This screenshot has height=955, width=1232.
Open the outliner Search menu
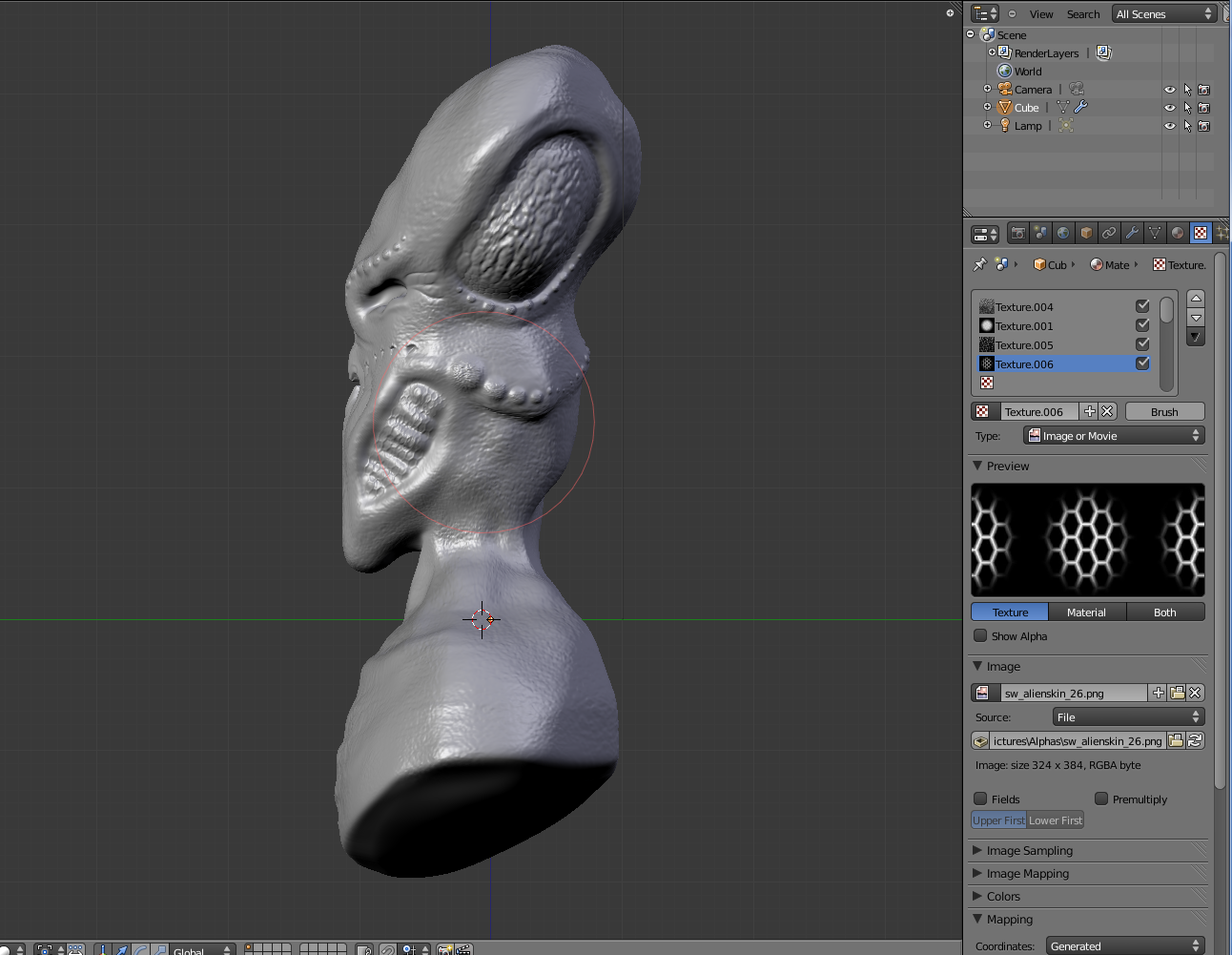(x=1083, y=14)
